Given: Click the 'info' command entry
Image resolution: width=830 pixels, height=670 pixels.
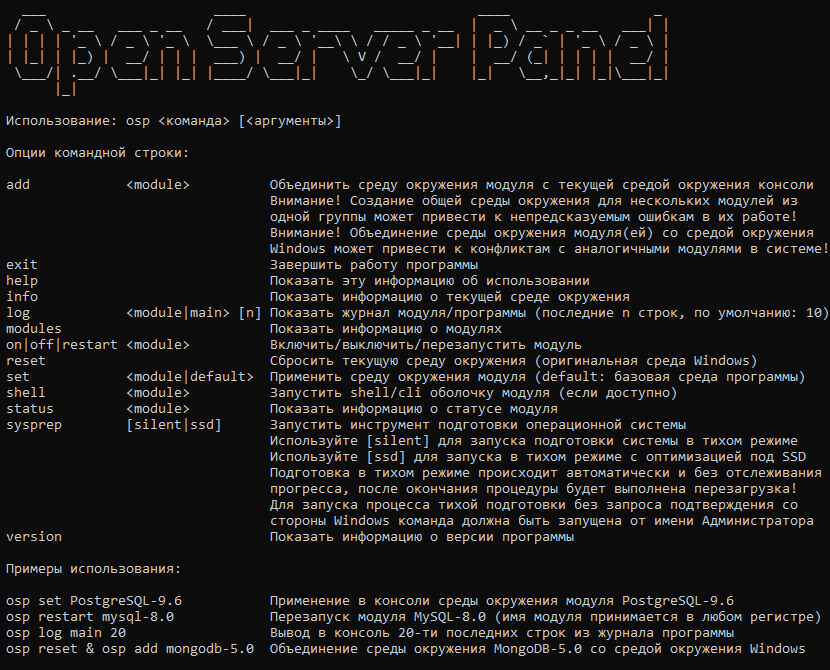Looking at the screenshot, I should (22, 297).
